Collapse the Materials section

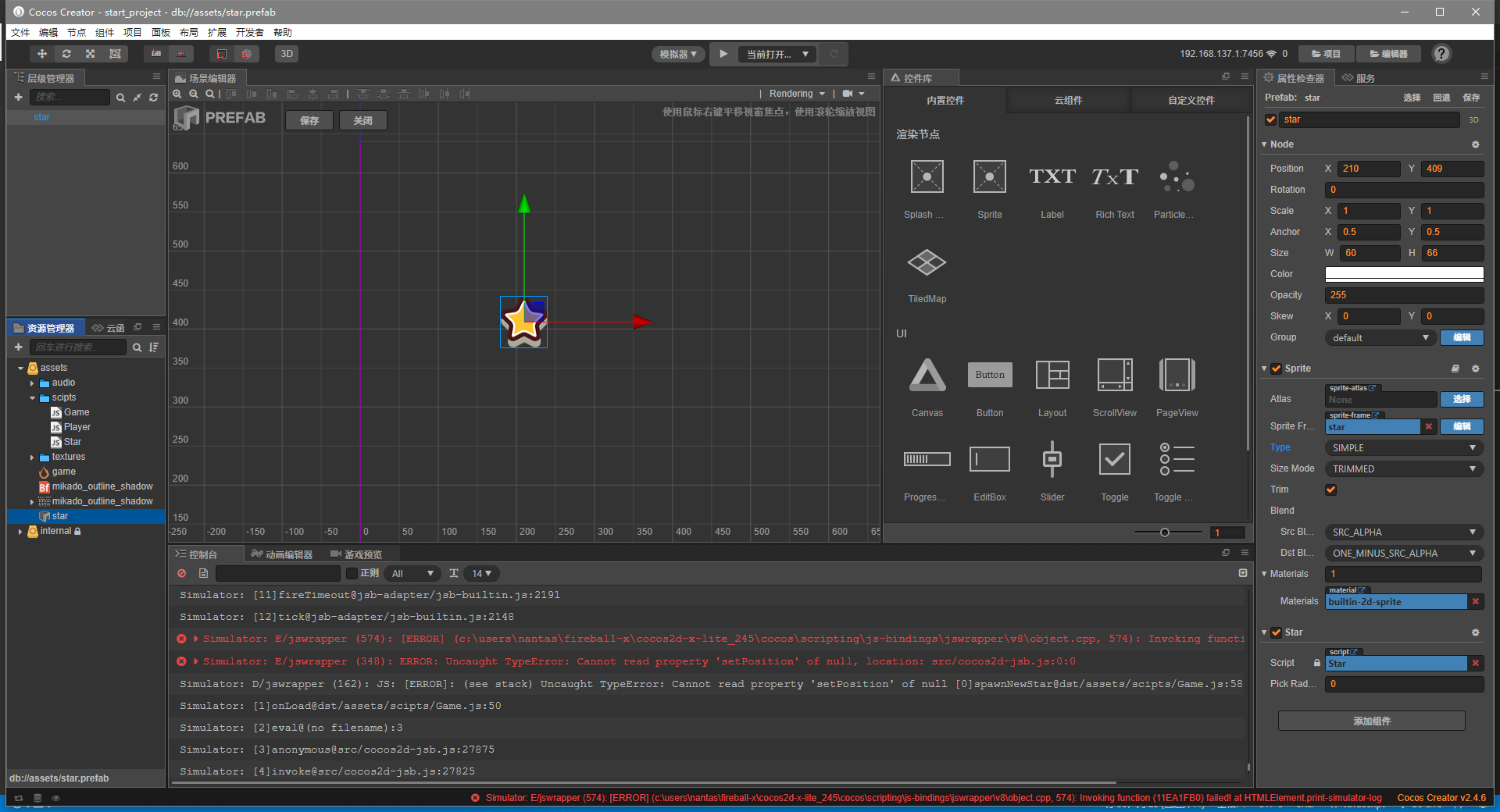pos(1264,574)
